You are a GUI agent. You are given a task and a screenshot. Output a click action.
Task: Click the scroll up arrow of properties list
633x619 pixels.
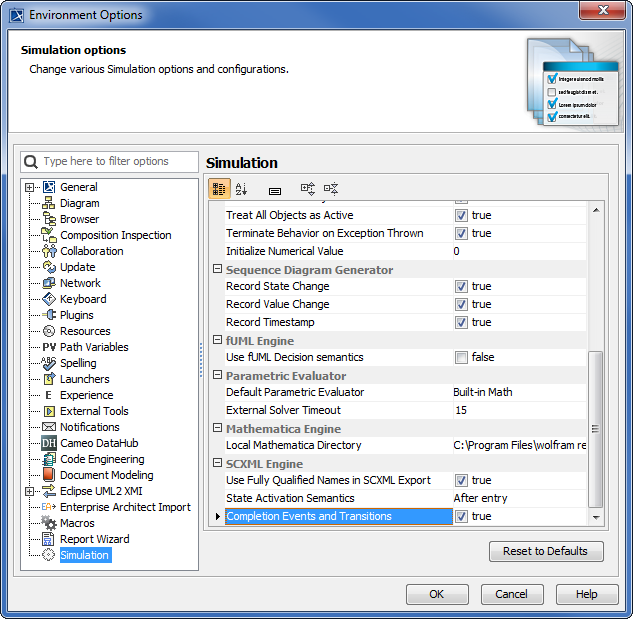(x=596, y=210)
